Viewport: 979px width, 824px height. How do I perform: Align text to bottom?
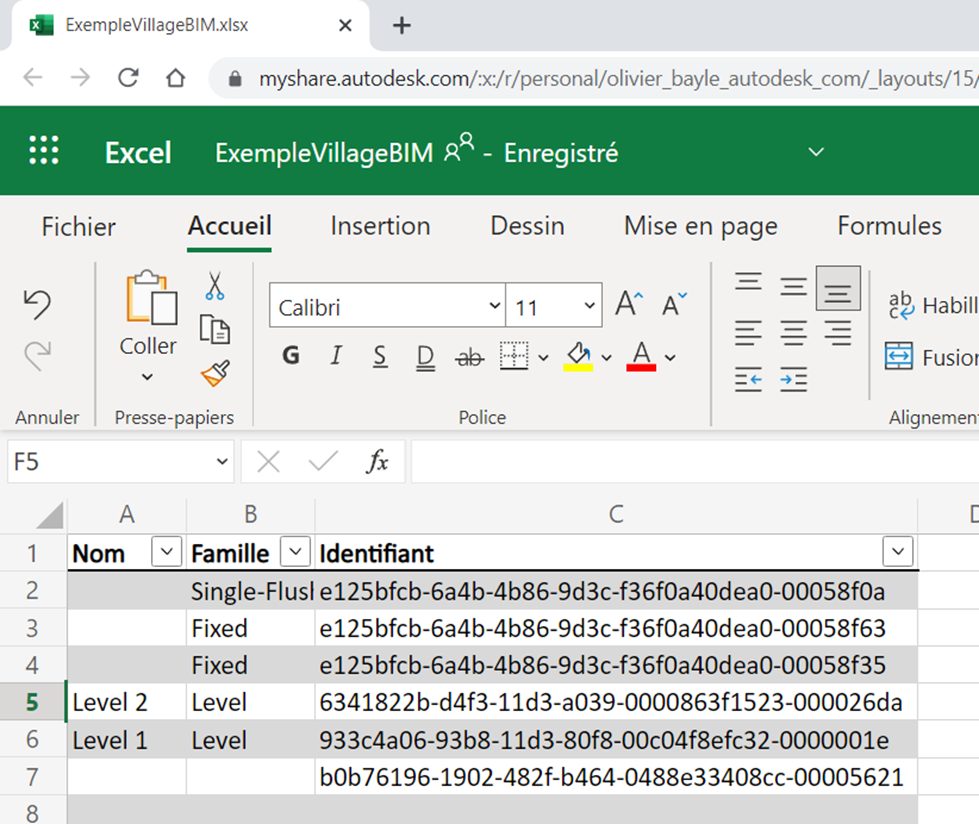[838, 288]
